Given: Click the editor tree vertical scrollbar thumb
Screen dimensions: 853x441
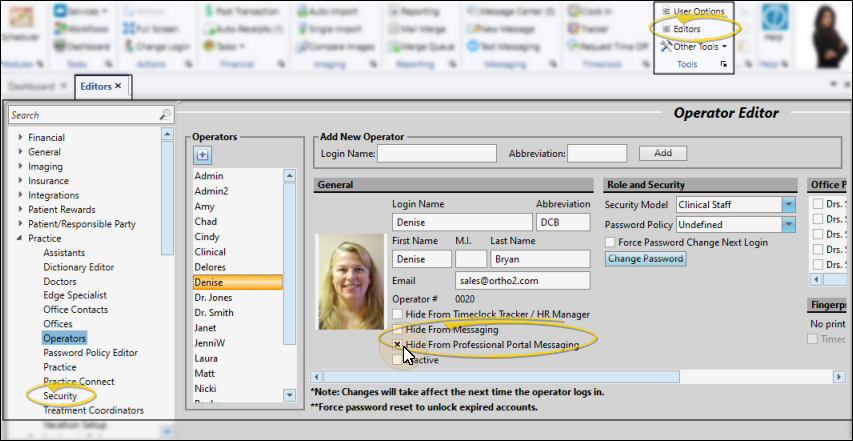Looking at the screenshot, I should tap(168, 197).
